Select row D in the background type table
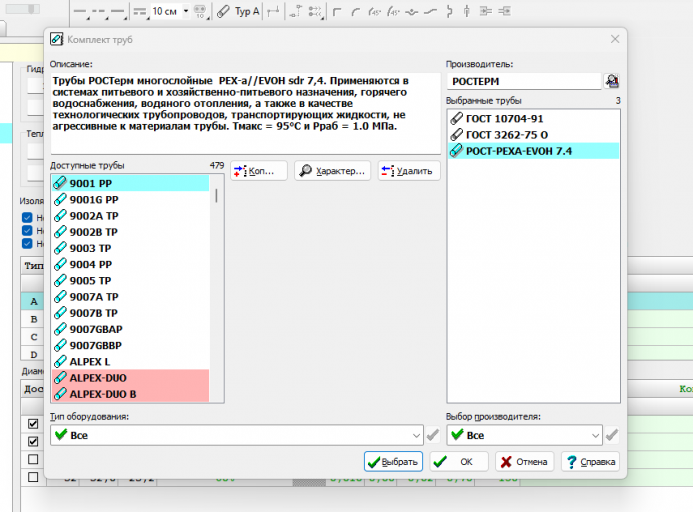 [x=33, y=354]
